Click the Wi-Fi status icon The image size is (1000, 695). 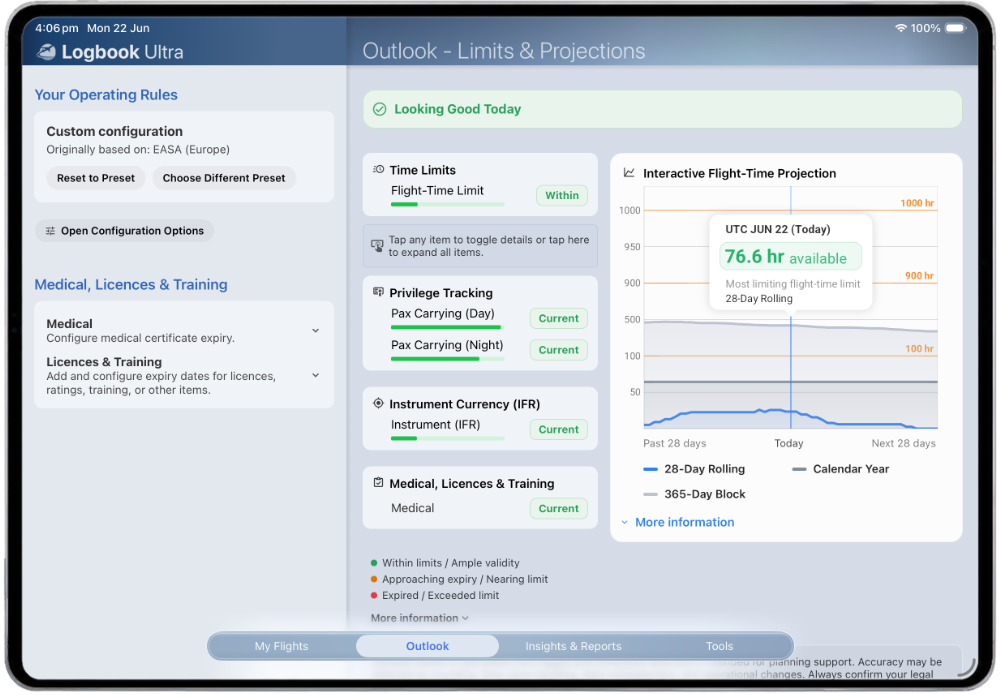tap(901, 28)
